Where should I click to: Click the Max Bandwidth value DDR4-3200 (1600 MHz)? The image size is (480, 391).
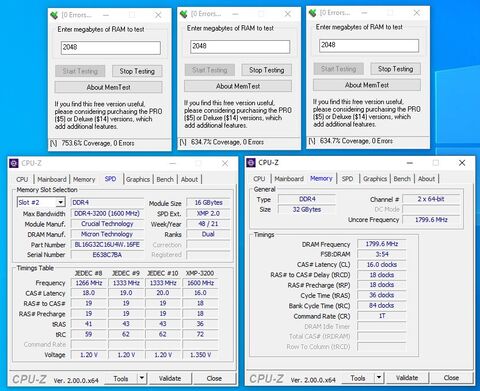(x=107, y=213)
